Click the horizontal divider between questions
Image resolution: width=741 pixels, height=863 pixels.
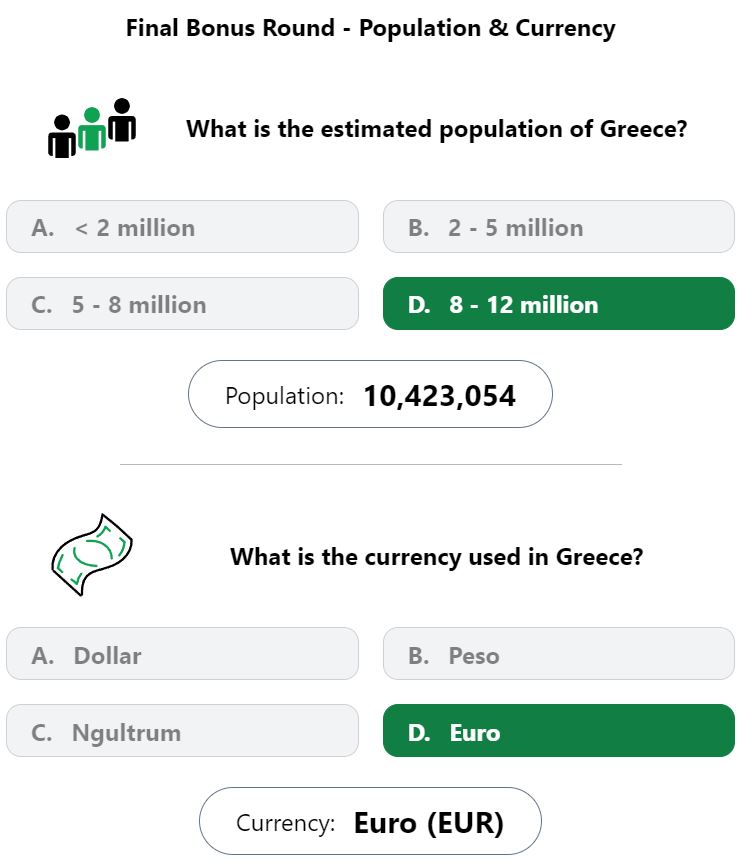tap(370, 465)
